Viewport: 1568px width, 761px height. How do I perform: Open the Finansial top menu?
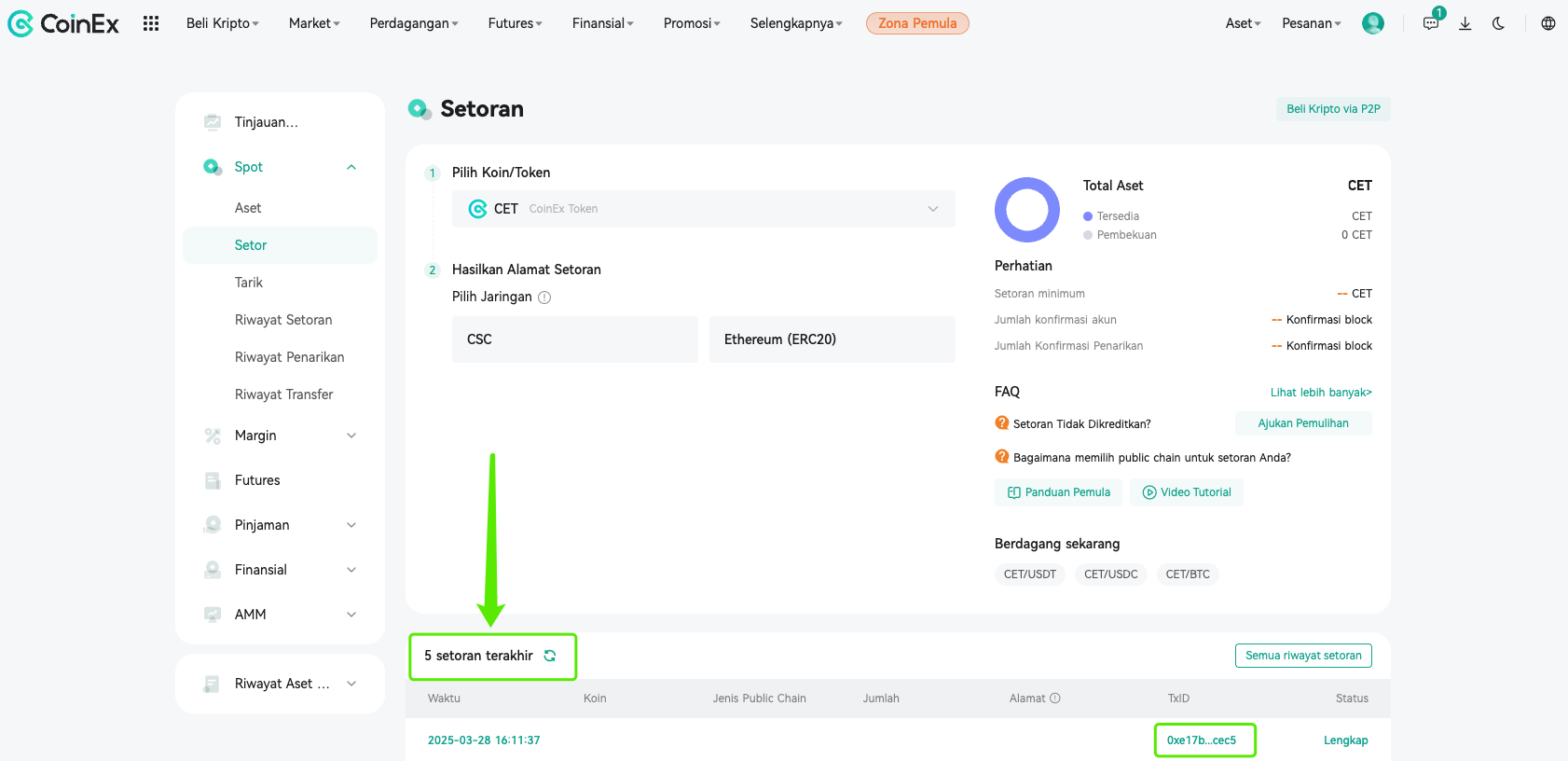(x=603, y=23)
